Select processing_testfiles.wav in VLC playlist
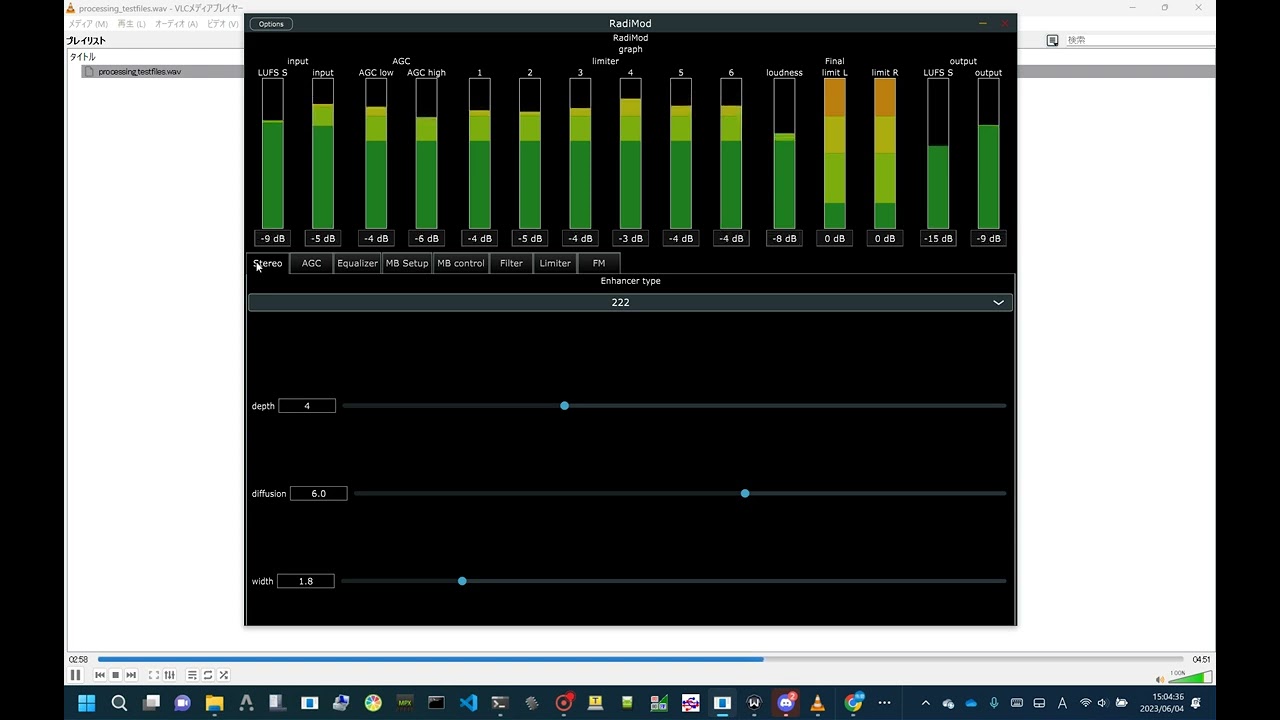 coord(139,72)
